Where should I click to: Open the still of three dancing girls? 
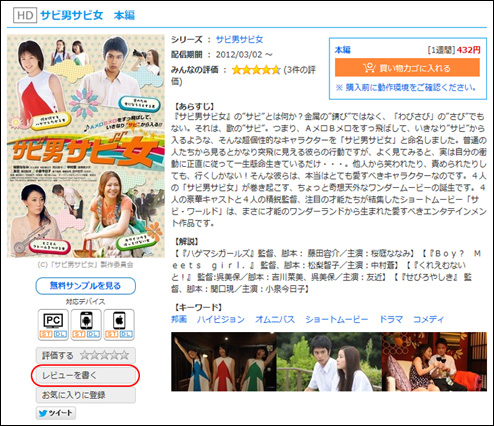pyautogui.click(x=224, y=361)
